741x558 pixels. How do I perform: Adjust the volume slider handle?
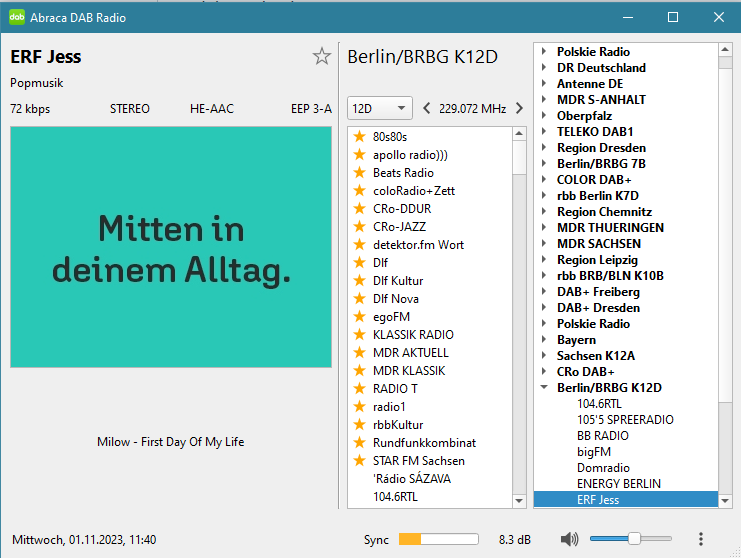(x=633, y=539)
